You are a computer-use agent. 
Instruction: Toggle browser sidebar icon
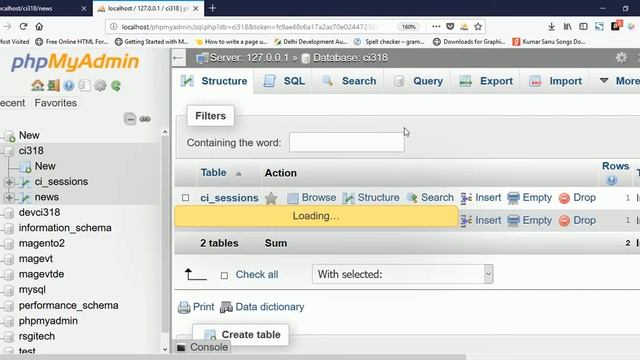pyautogui.click(x=583, y=27)
